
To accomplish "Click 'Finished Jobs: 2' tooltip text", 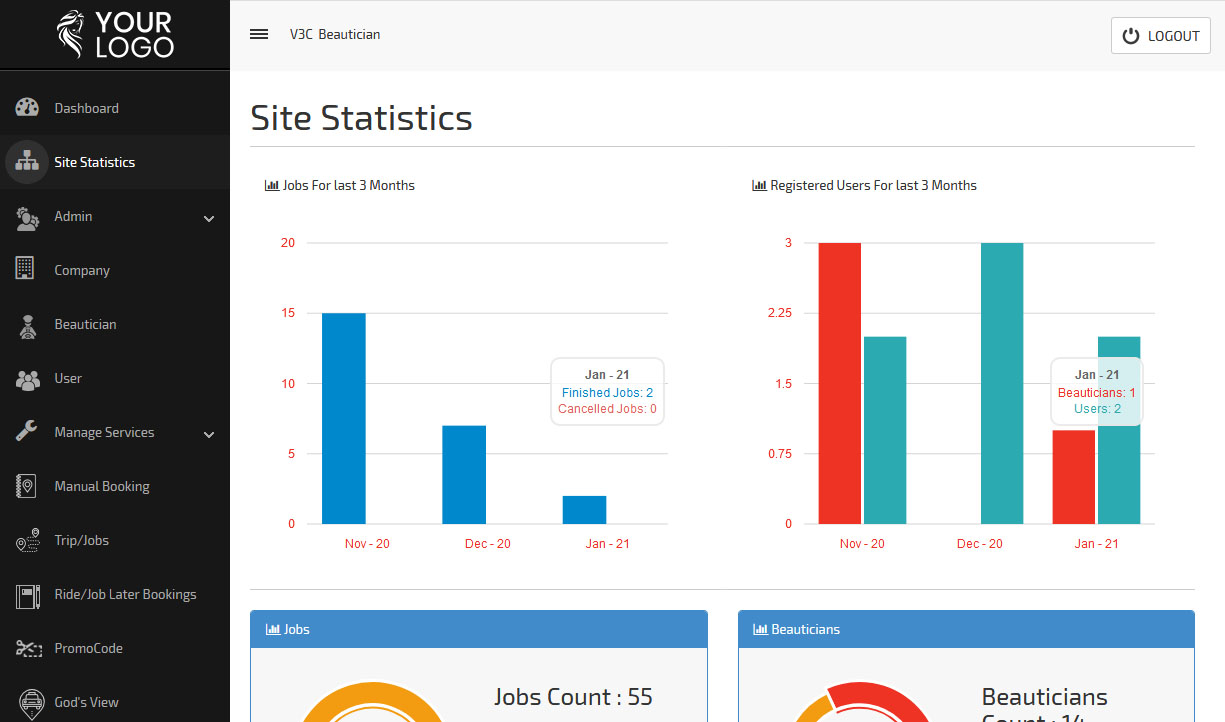I will point(607,393).
